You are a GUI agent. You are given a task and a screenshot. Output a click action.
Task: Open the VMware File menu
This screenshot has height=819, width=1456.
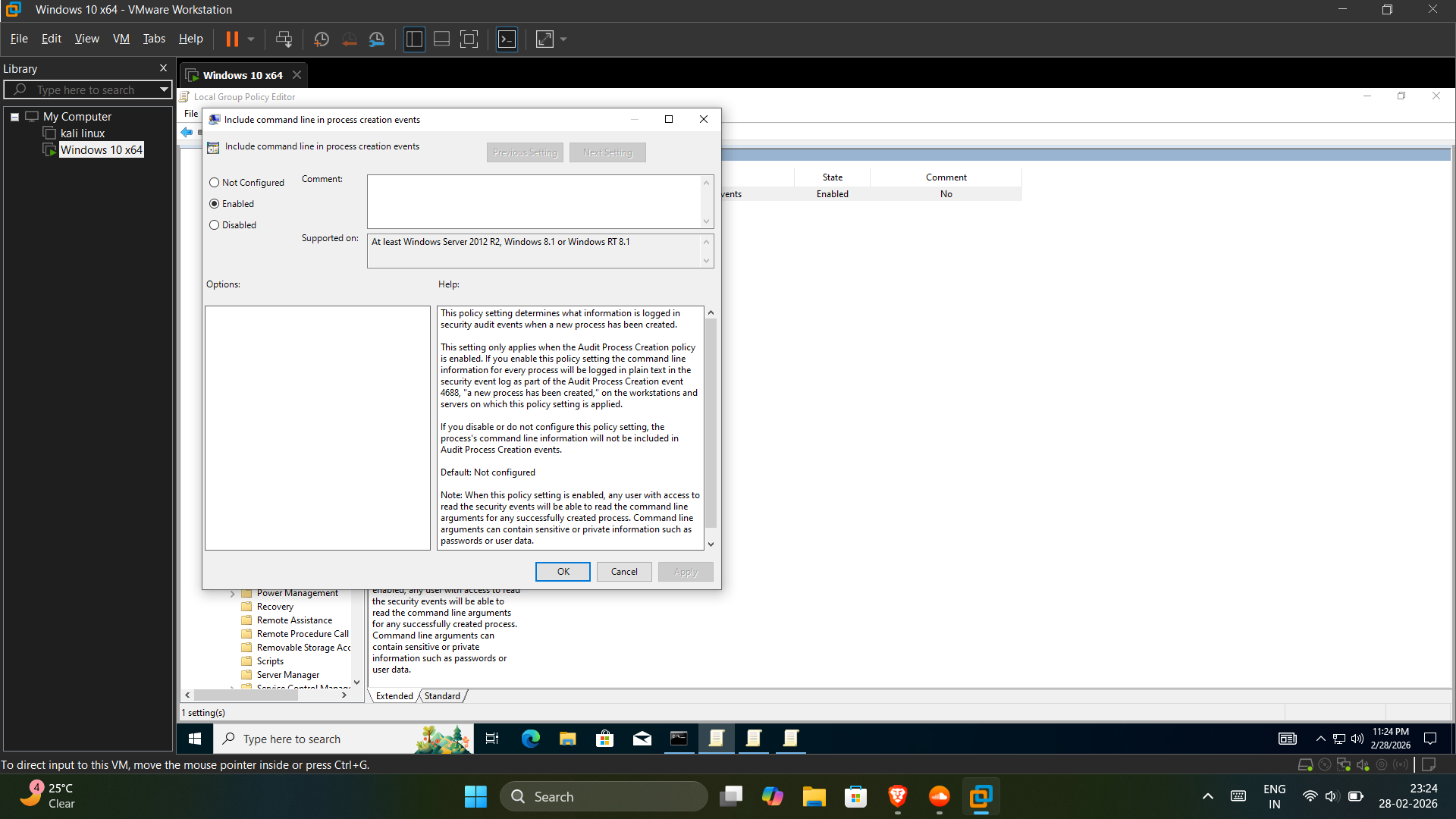click(19, 39)
